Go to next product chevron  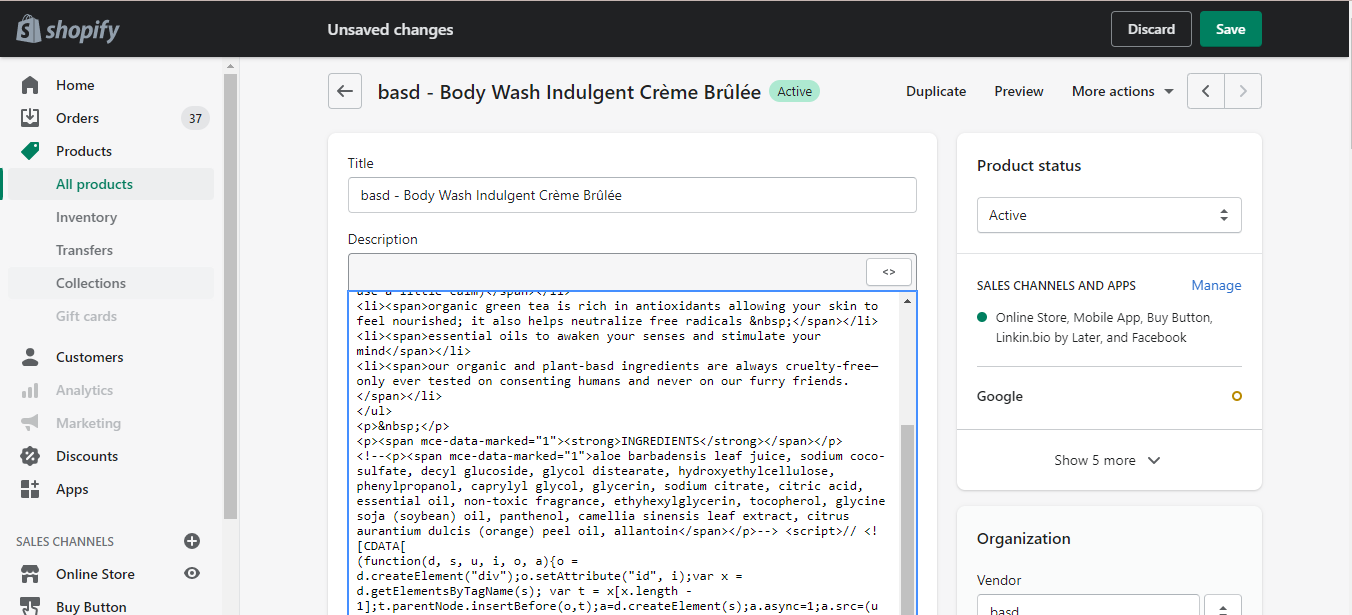(x=1243, y=91)
